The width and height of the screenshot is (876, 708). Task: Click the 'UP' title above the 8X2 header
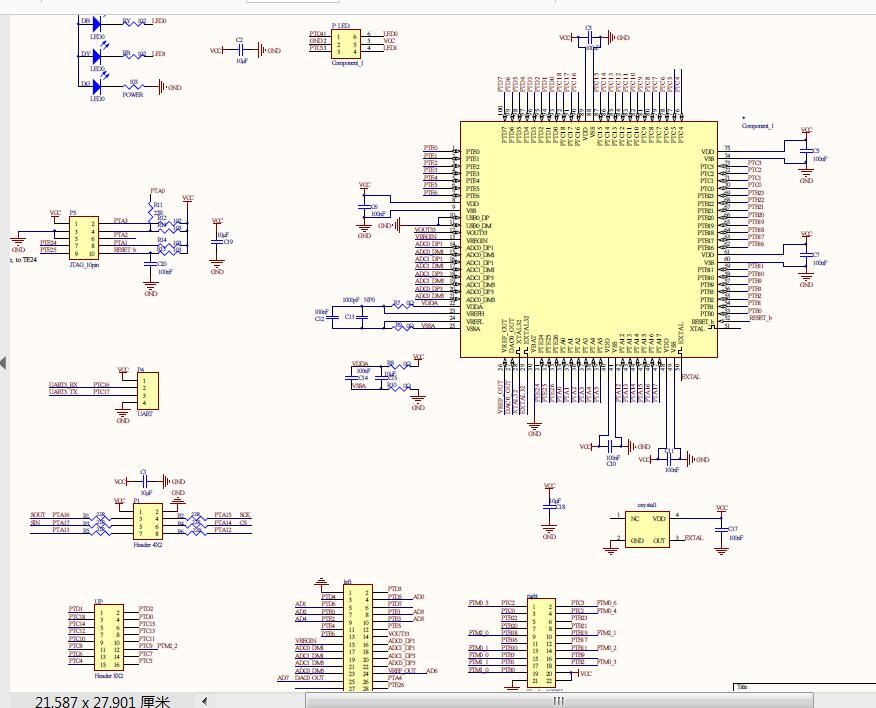pyautogui.click(x=98, y=601)
